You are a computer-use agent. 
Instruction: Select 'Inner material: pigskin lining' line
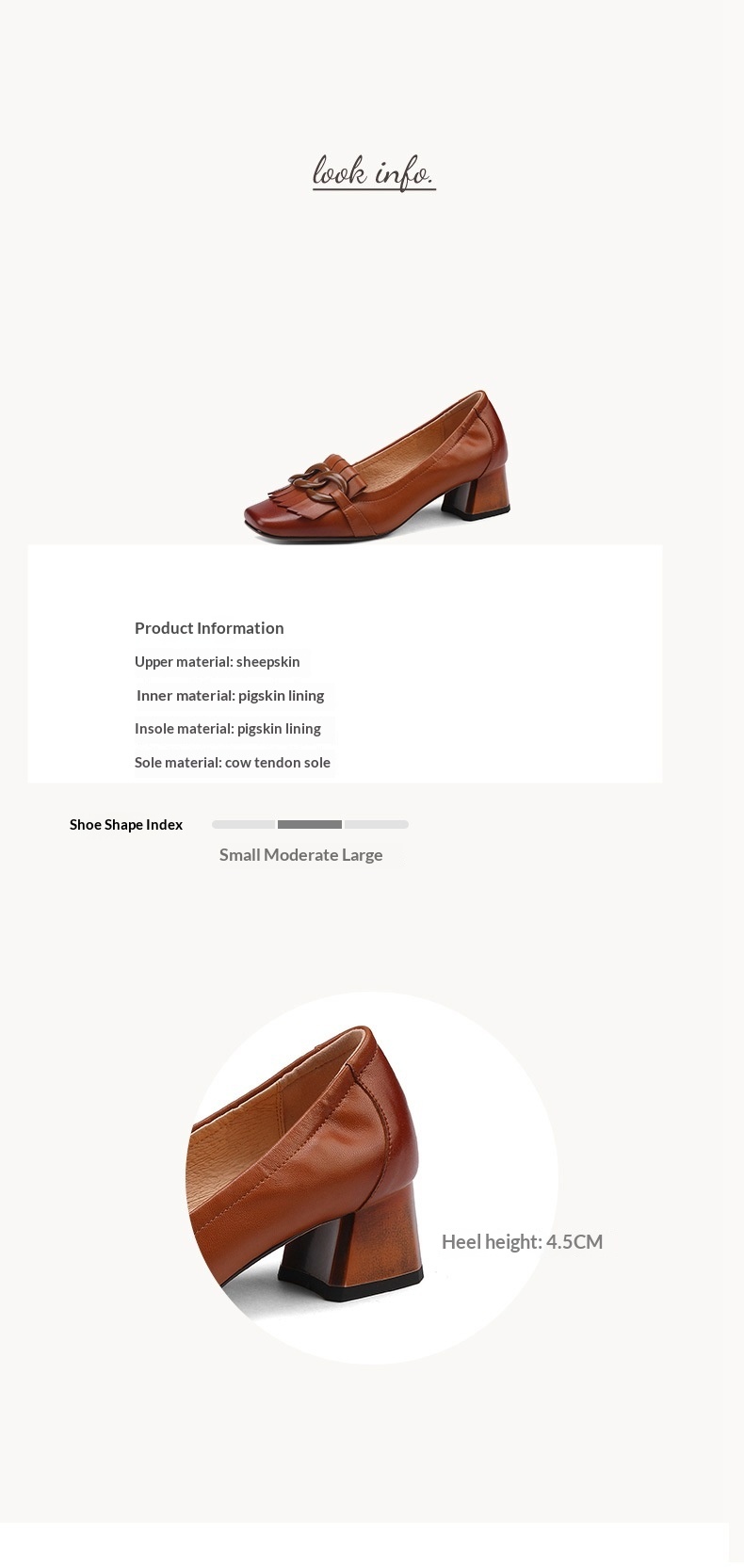tap(230, 696)
